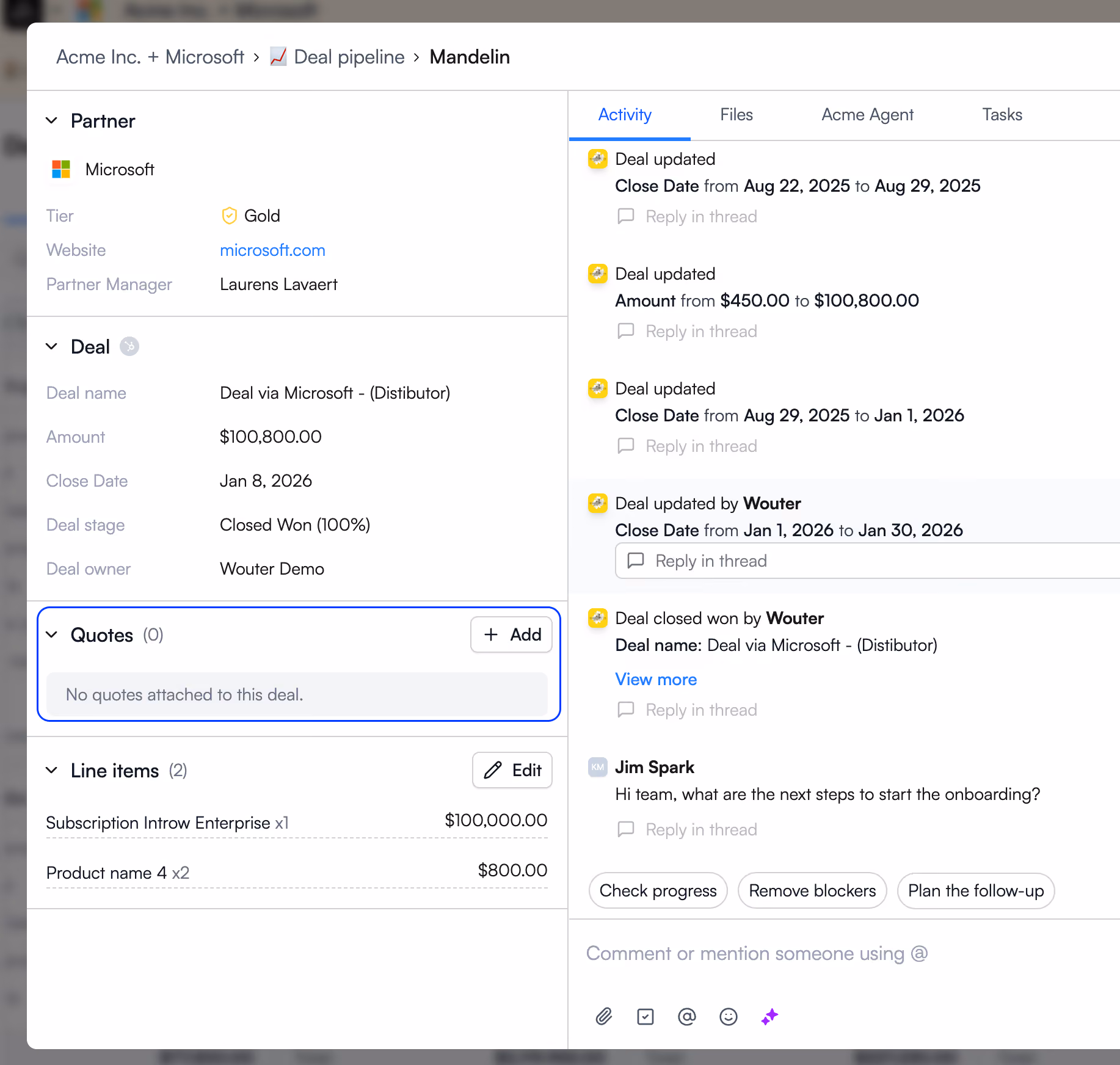
Task: Add a quote to the deal
Action: tap(512, 635)
